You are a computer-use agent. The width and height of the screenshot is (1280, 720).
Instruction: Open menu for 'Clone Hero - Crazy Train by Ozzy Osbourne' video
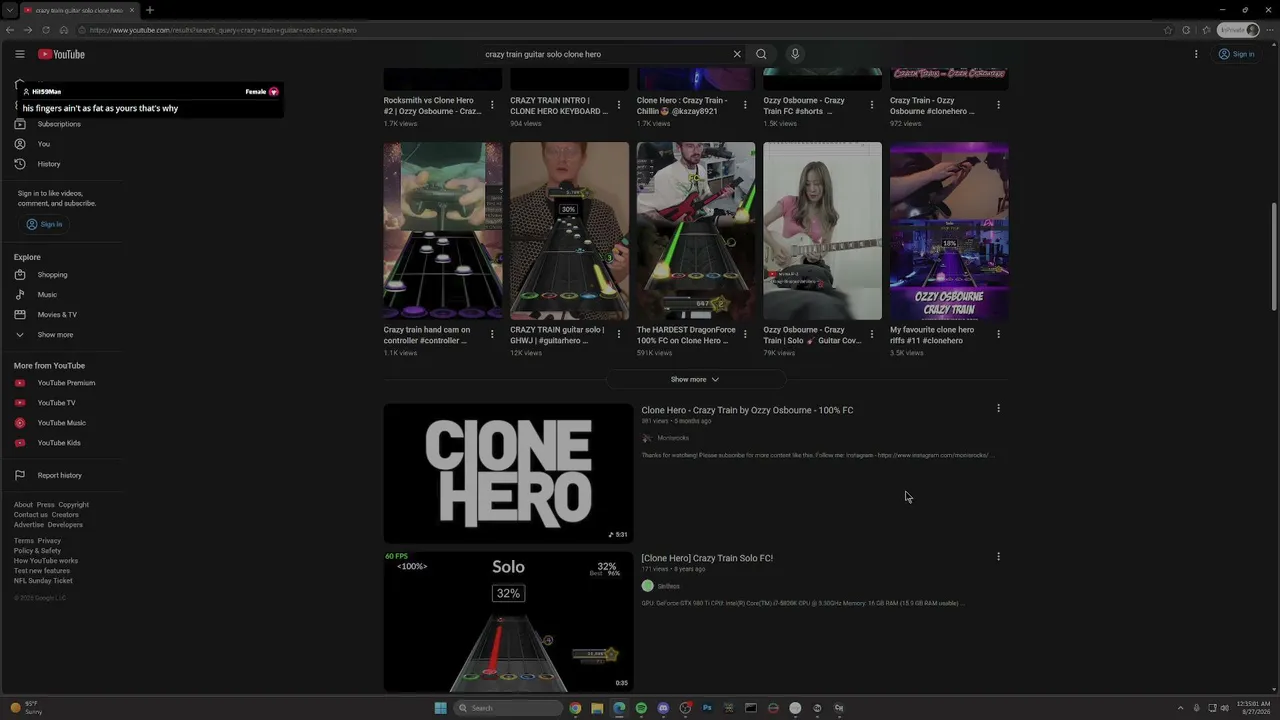point(998,408)
